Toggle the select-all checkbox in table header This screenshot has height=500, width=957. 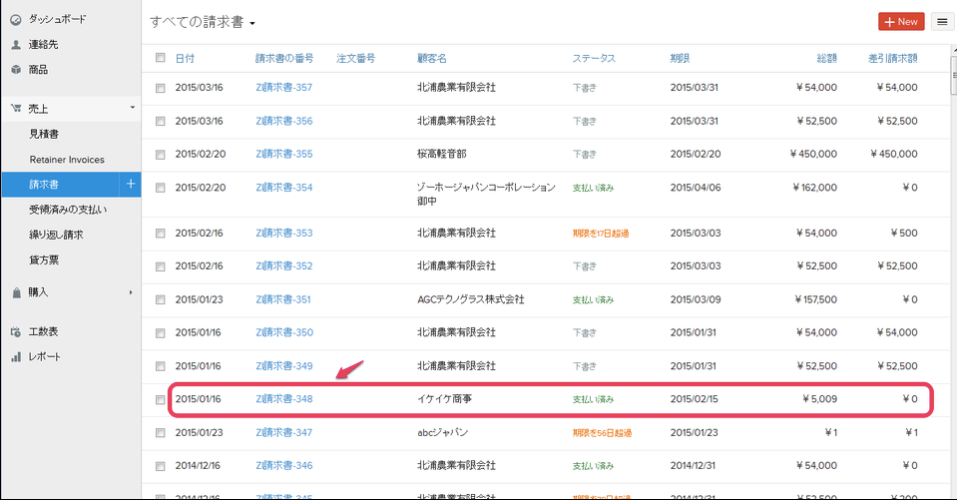click(x=160, y=57)
